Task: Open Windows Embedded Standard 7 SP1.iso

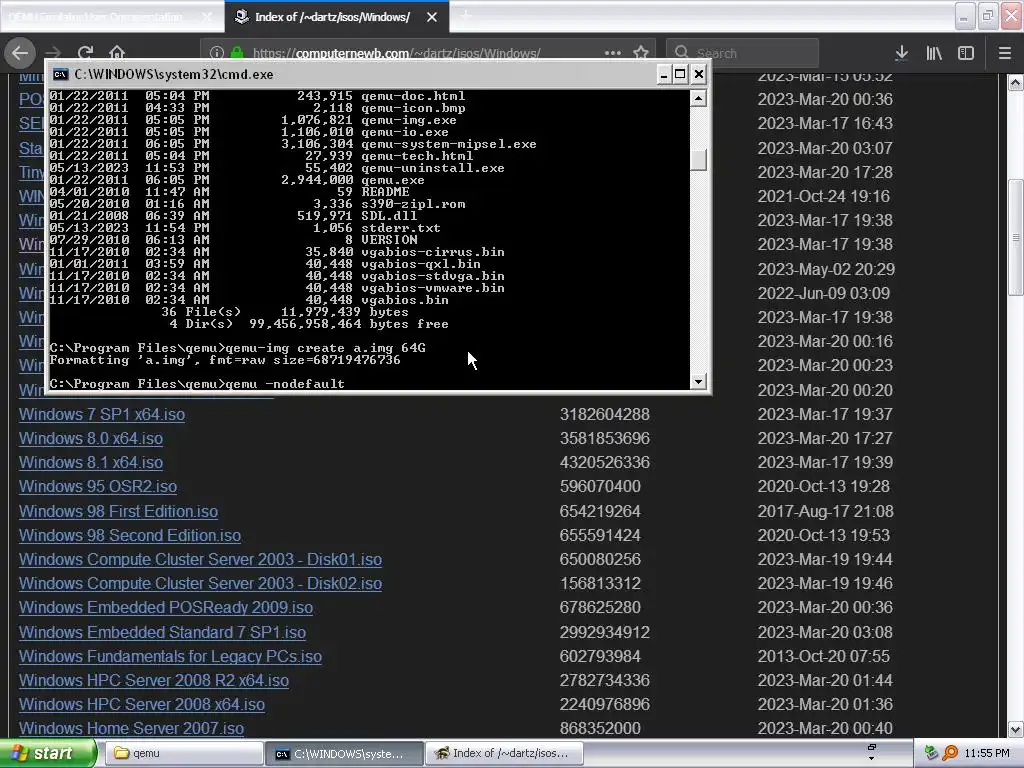Action: (162, 632)
